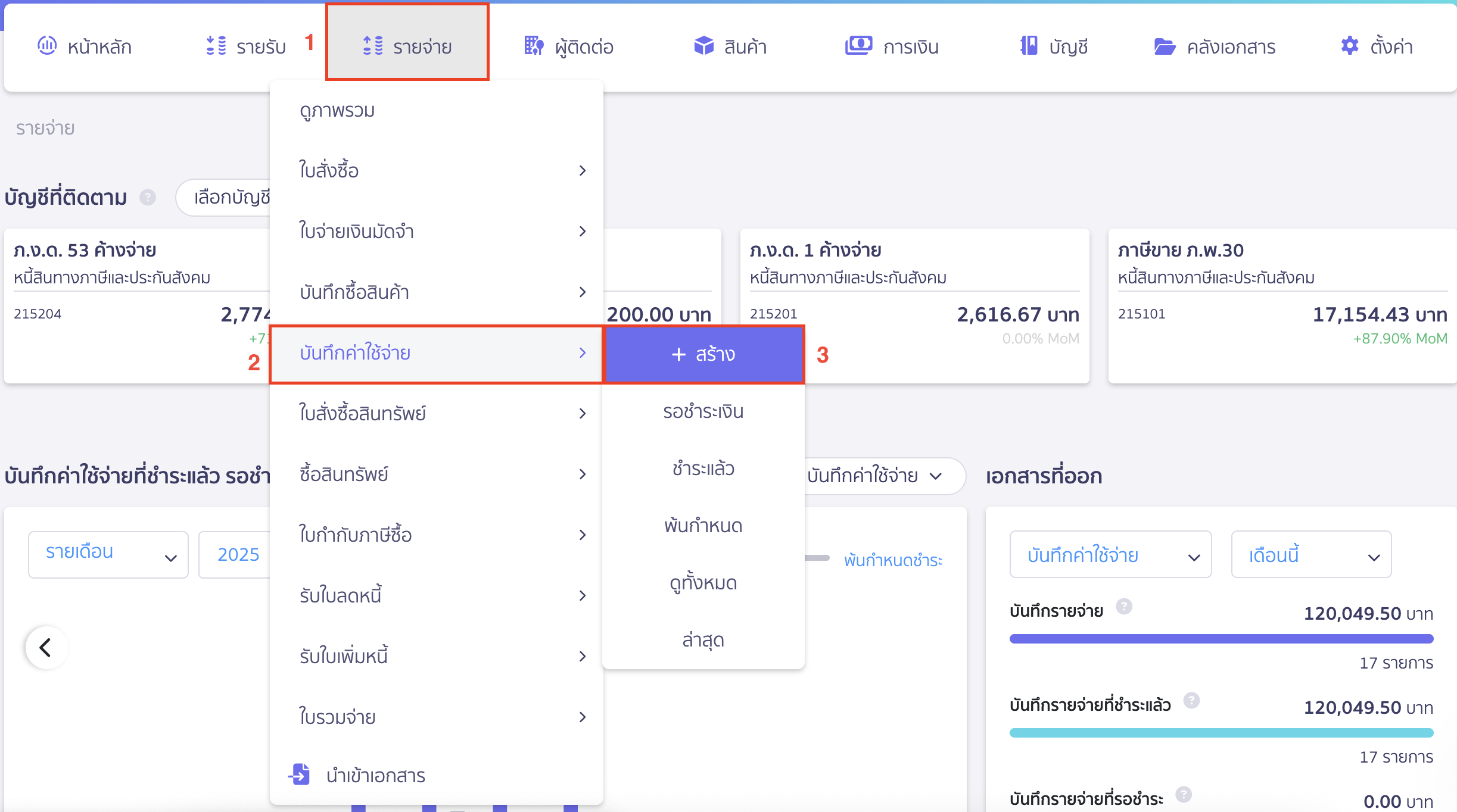1457x812 pixels.
Task: Open the สินค้า menu
Action: point(730,46)
